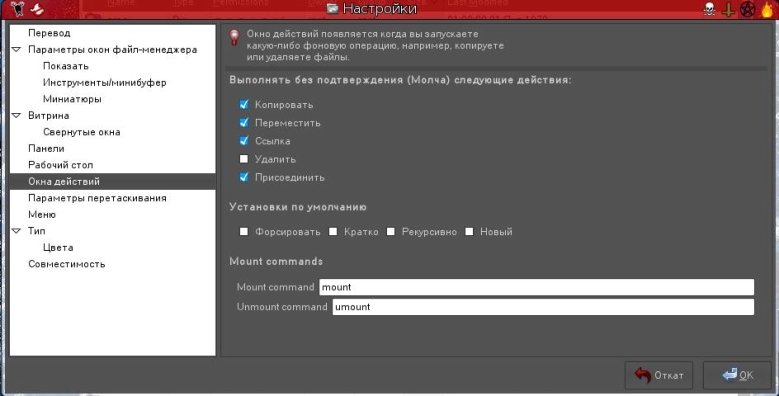Select Совместимость in the tree
The width and height of the screenshot is (779, 396).
(67, 264)
